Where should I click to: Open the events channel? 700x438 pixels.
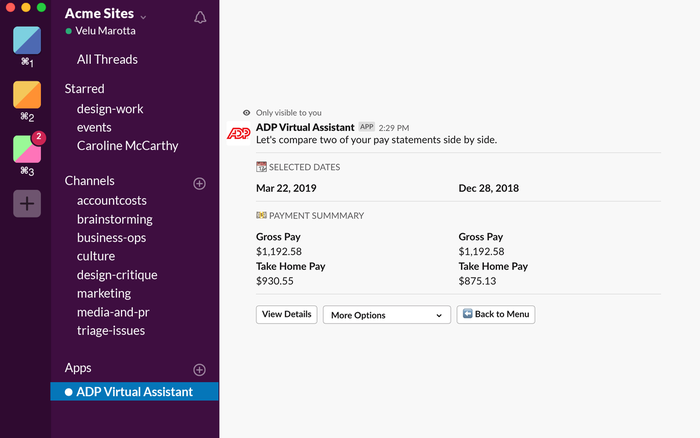[x=94, y=128]
